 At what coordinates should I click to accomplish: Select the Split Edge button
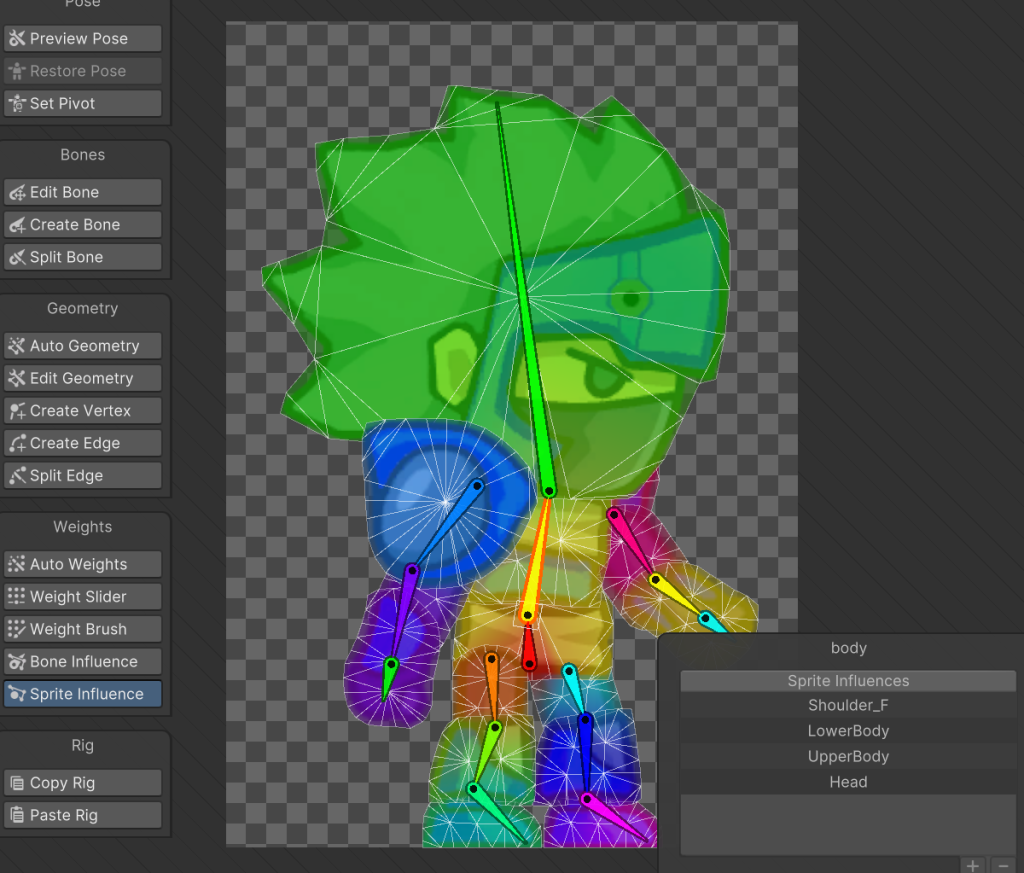tap(82, 476)
